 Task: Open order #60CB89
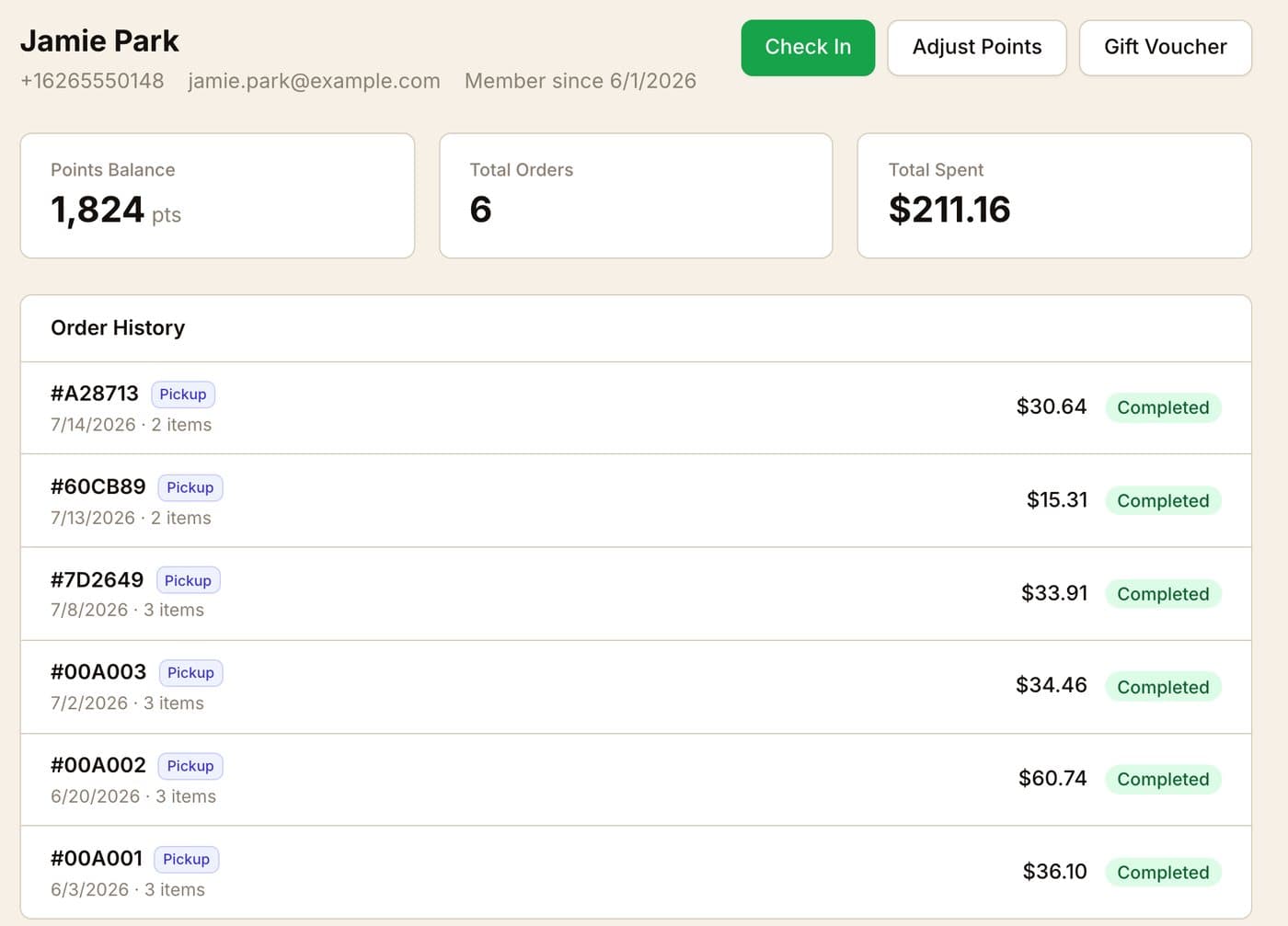pyautogui.click(x=636, y=501)
